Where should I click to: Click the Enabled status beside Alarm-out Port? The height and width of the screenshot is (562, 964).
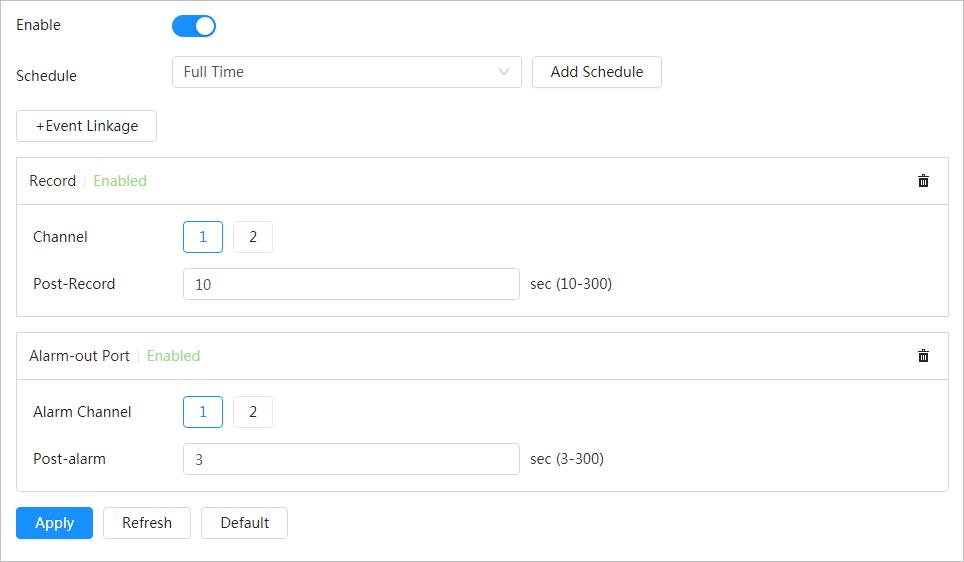174,356
